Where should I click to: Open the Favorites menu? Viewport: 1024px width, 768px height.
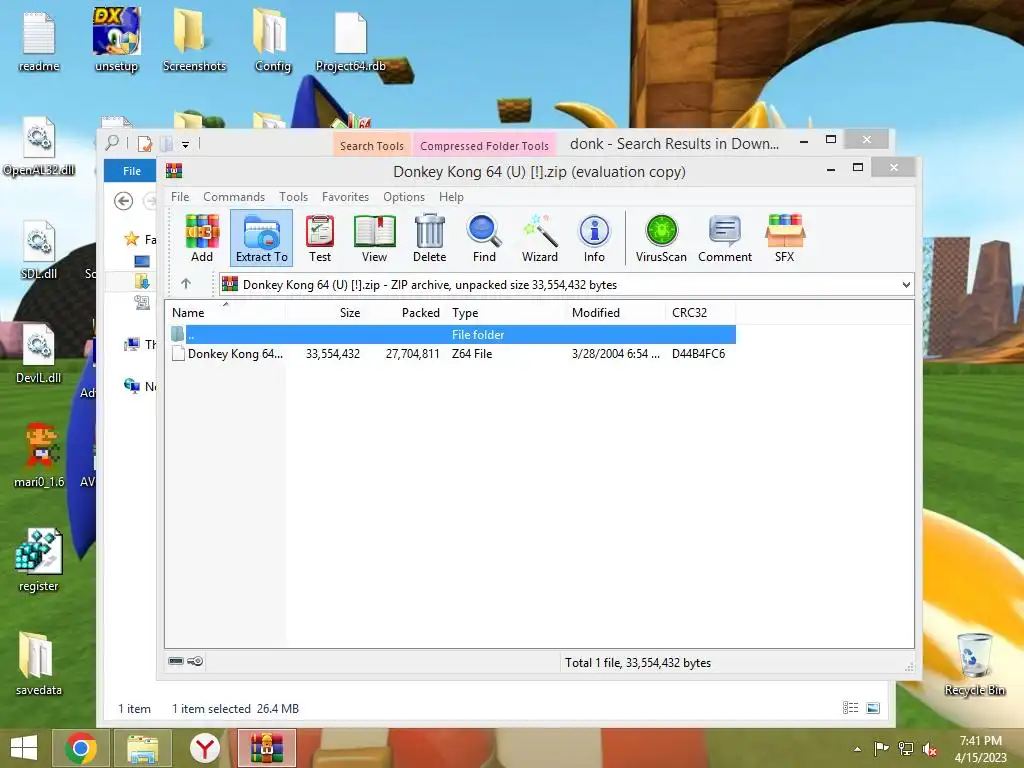click(x=345, y=197)
